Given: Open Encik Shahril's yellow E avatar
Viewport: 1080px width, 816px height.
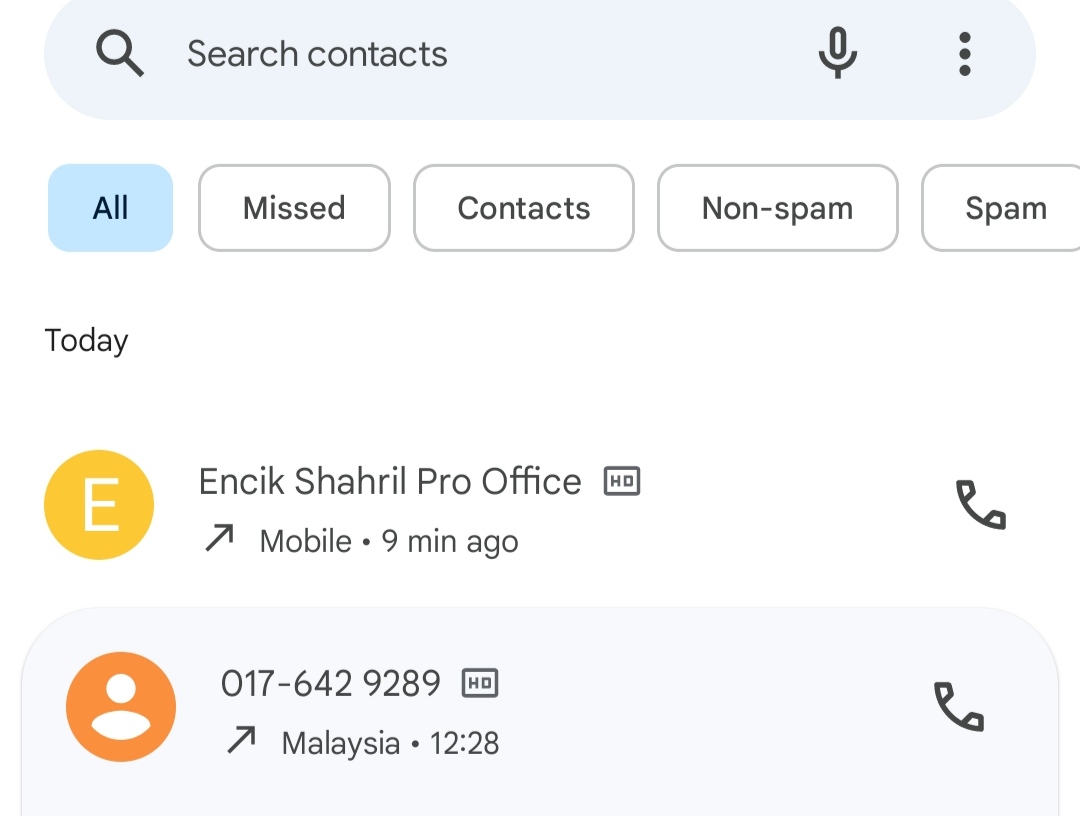Looking at the screenshot, I should point(99,505).
